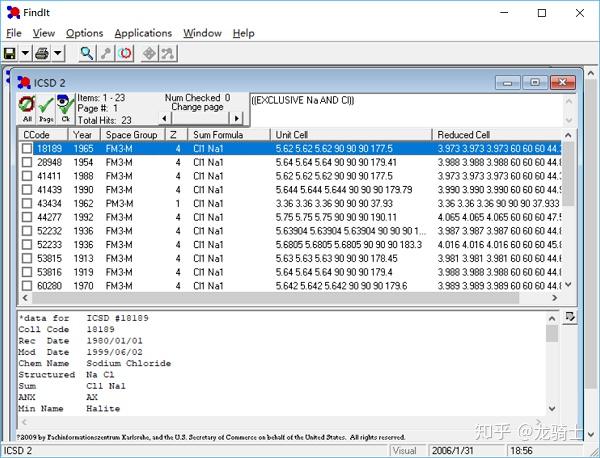600x458 pixels.
Task: Check the box for CCode 28948
Action: [x=27, y=162]
